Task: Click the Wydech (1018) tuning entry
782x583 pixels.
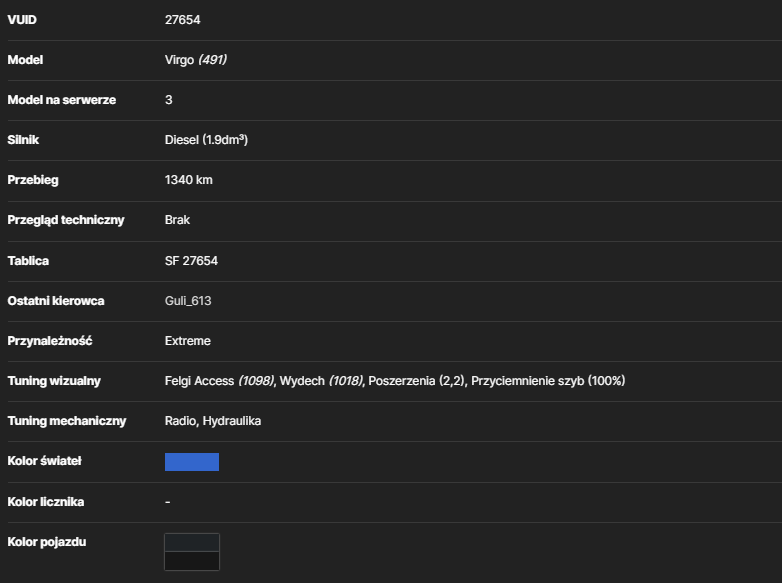Action: point(321,381)
